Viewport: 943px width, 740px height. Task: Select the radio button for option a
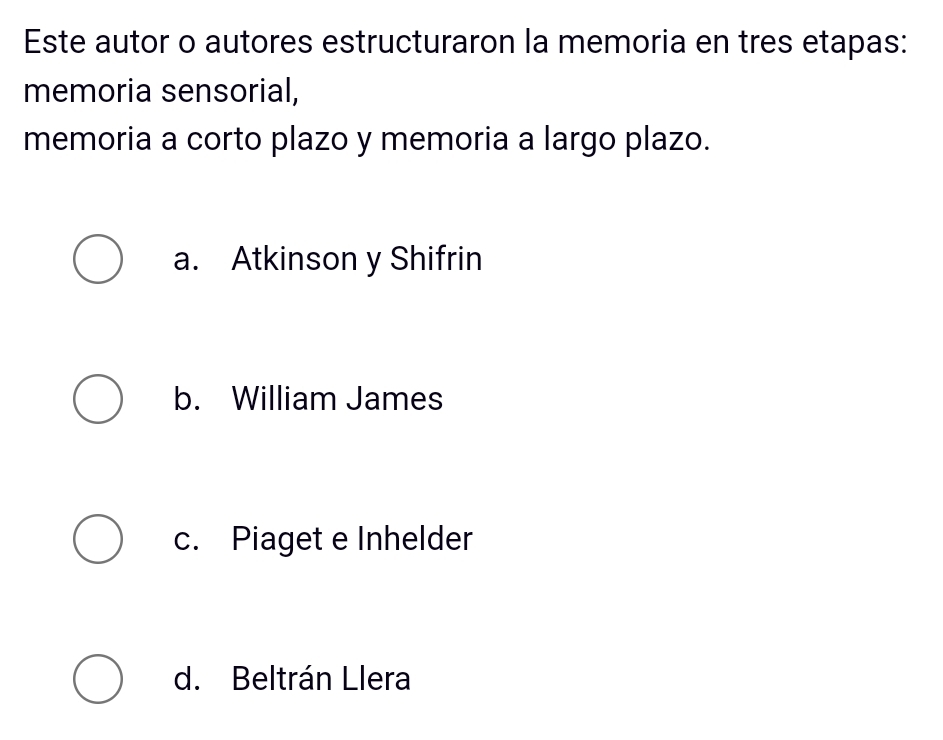97,258
